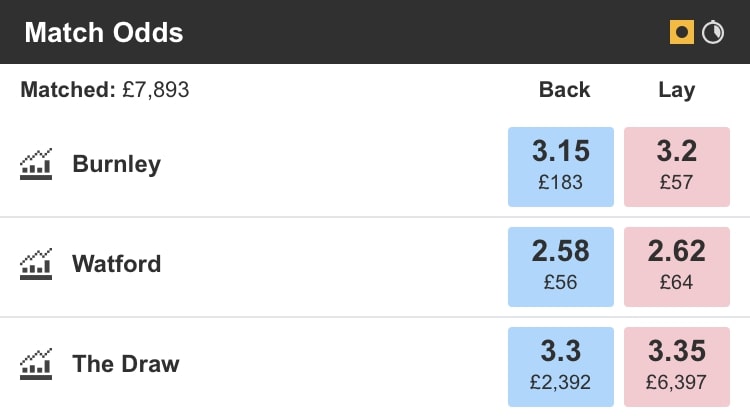The height and width of the screenshot is (416, 750).
Task: Back The Draw at 3.3
Action: click(x=561, y=365)
